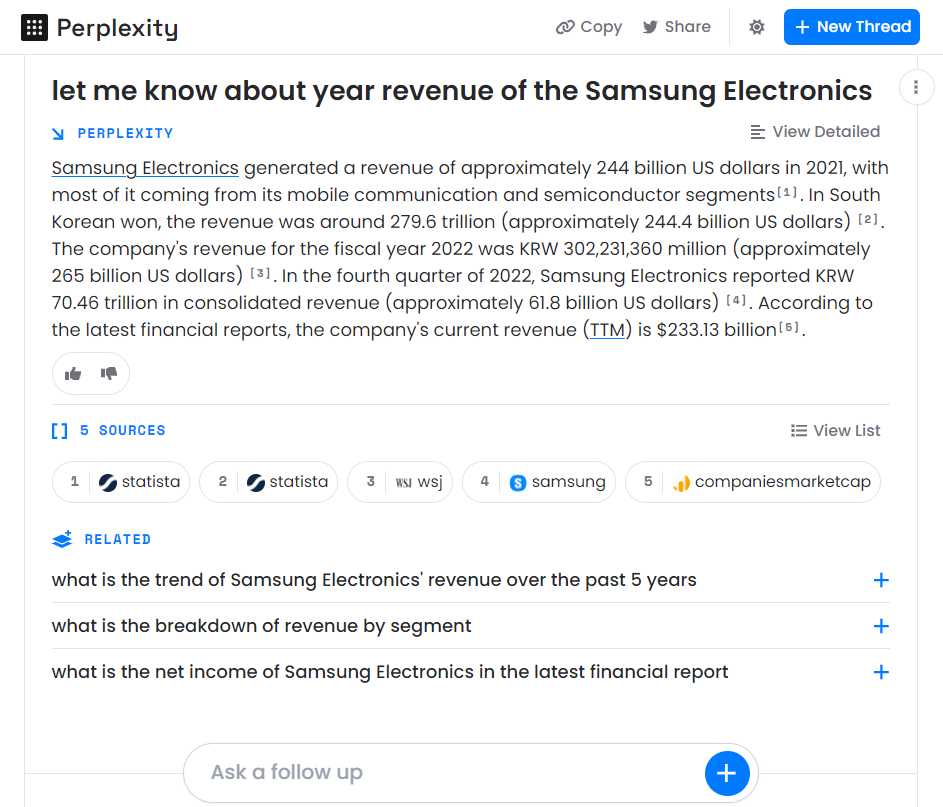Click the Perplexity answer arrow icon

[58, 133]
